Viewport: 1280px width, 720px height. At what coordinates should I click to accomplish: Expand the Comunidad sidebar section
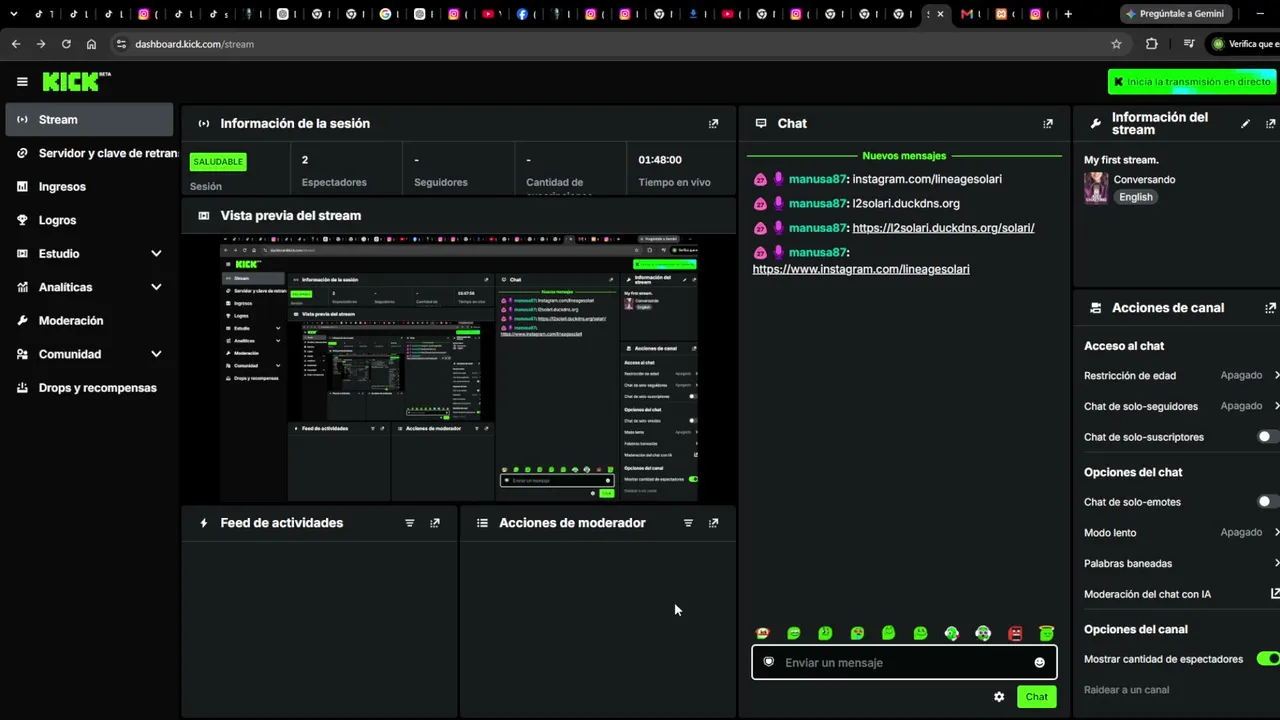tap(156, 354)
